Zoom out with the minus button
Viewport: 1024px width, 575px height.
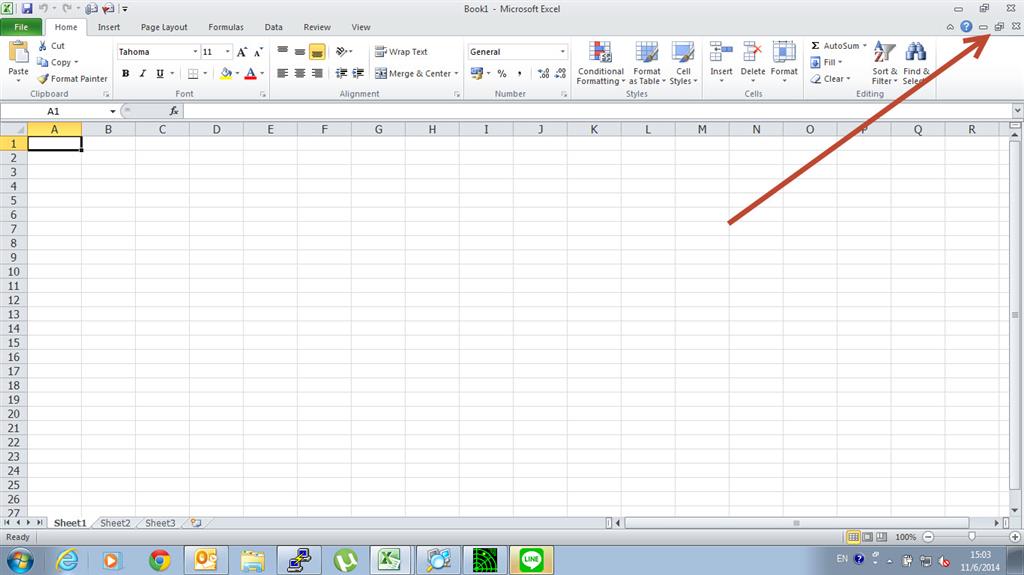click(x=928, y=537)
